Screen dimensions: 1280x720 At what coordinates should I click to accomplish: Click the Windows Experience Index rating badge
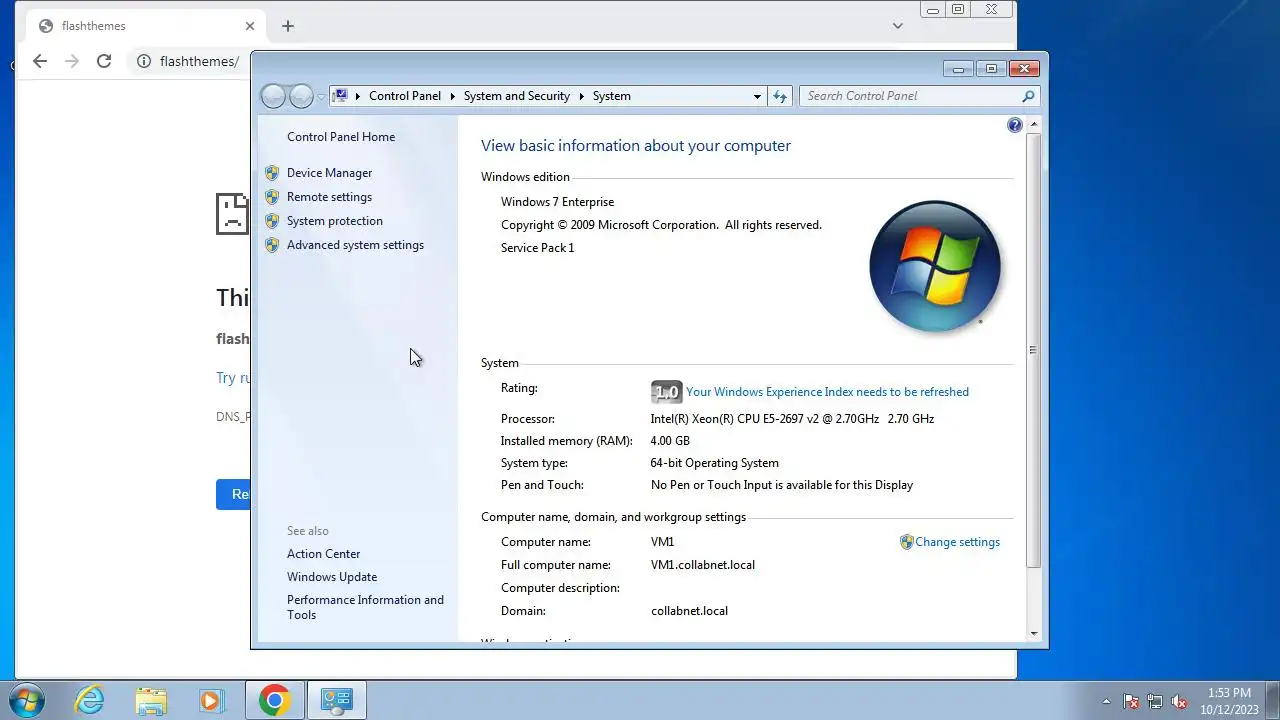coord(666,392)
